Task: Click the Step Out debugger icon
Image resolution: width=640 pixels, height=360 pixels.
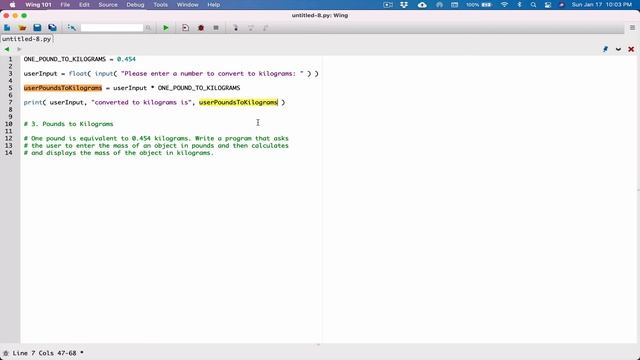Action: point(266,28)
